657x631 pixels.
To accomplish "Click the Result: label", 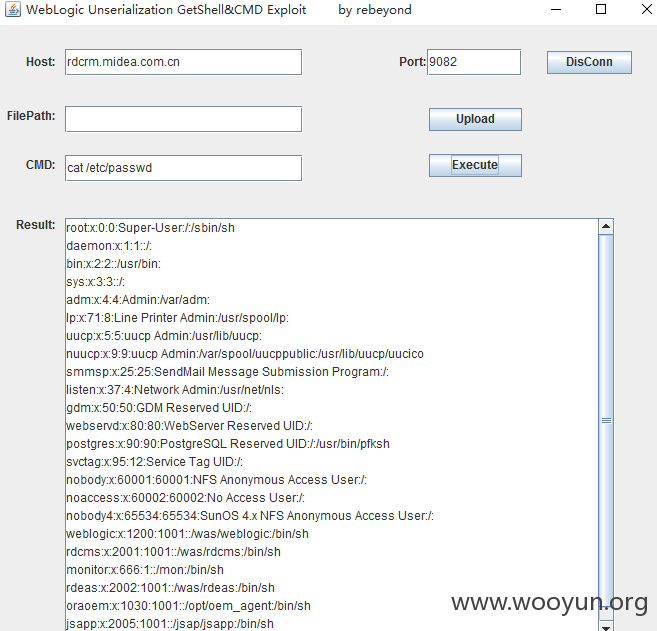I will pyautogui.click(x=36, y=225).
